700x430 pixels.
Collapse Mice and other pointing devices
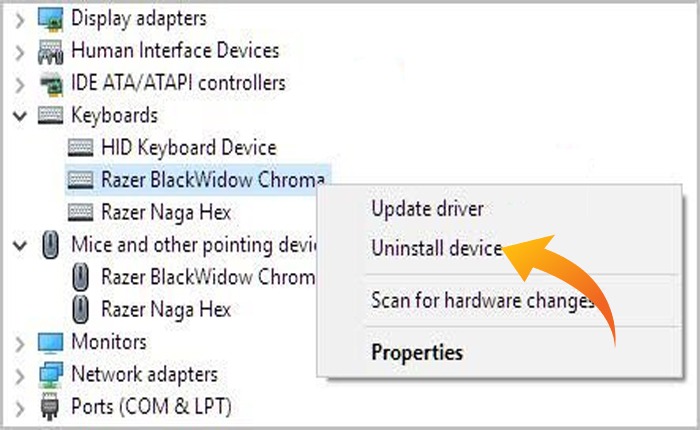coord(20,244)
